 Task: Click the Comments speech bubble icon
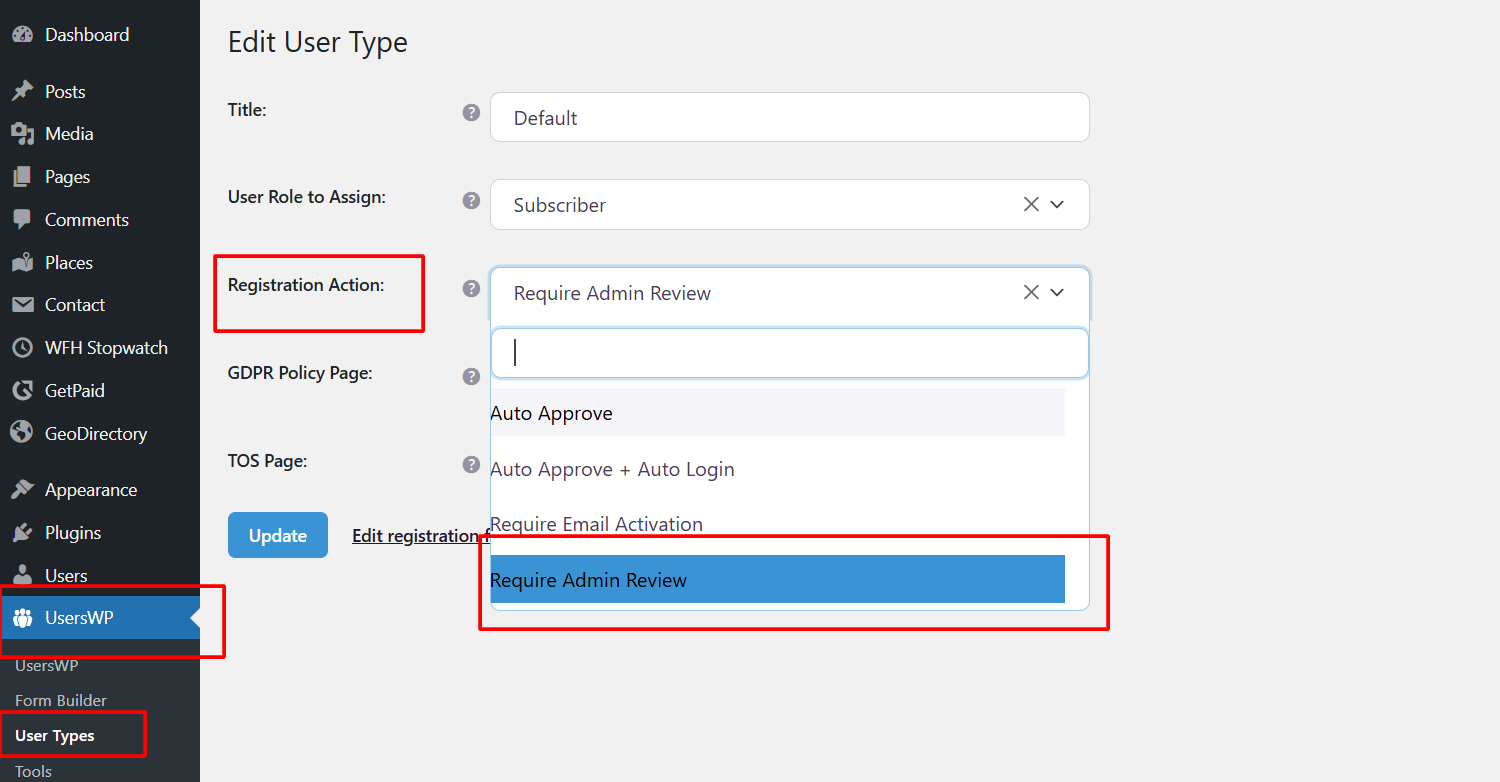click(x=22, y=220)
